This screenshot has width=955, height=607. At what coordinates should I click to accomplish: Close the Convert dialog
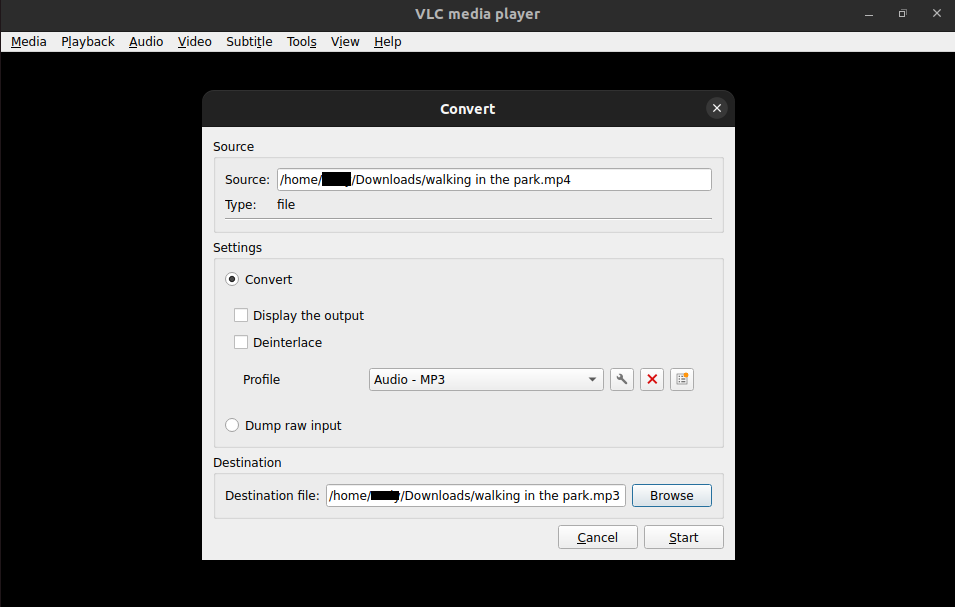(x=717, y=108)
